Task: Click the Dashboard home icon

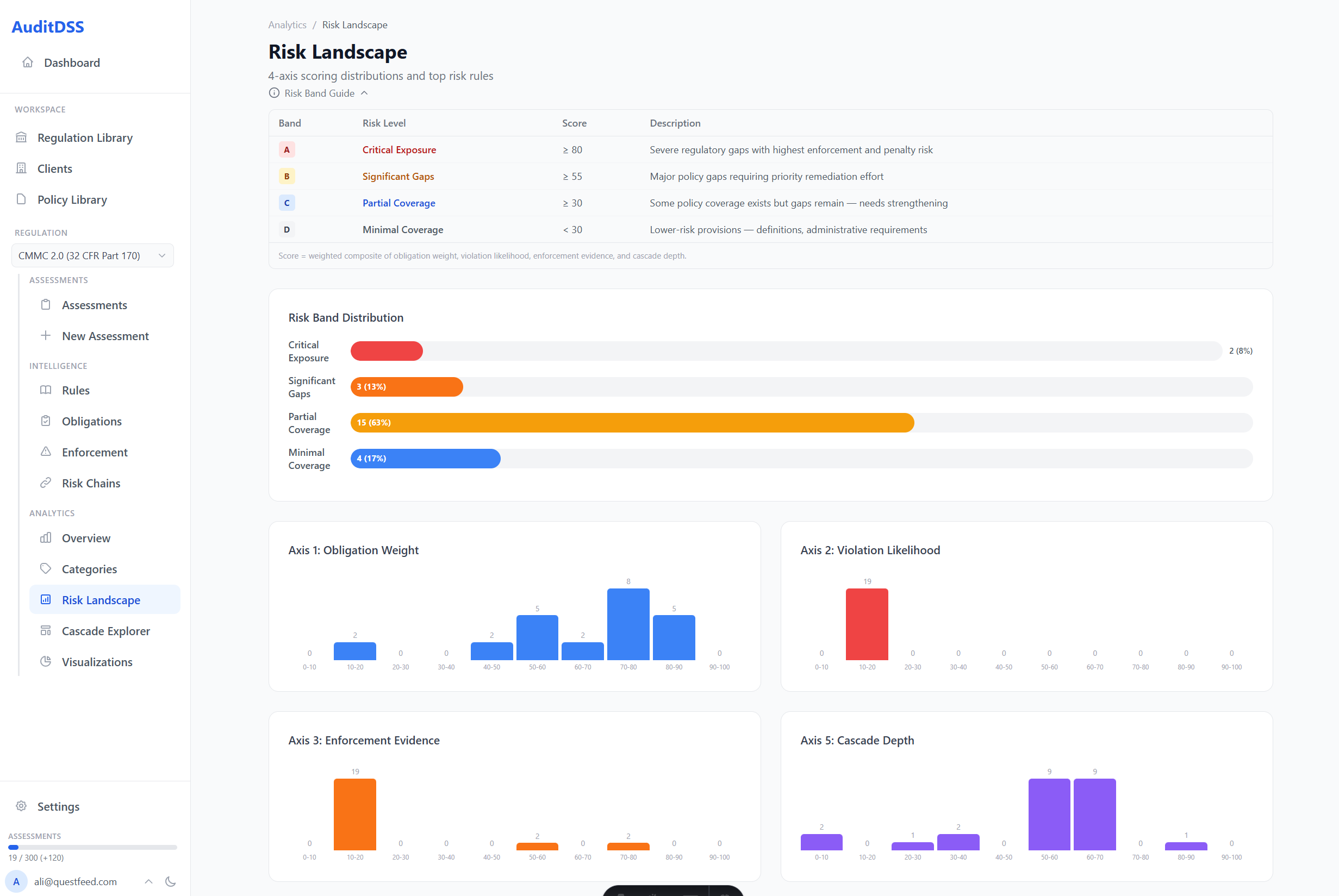Action: 27,62
